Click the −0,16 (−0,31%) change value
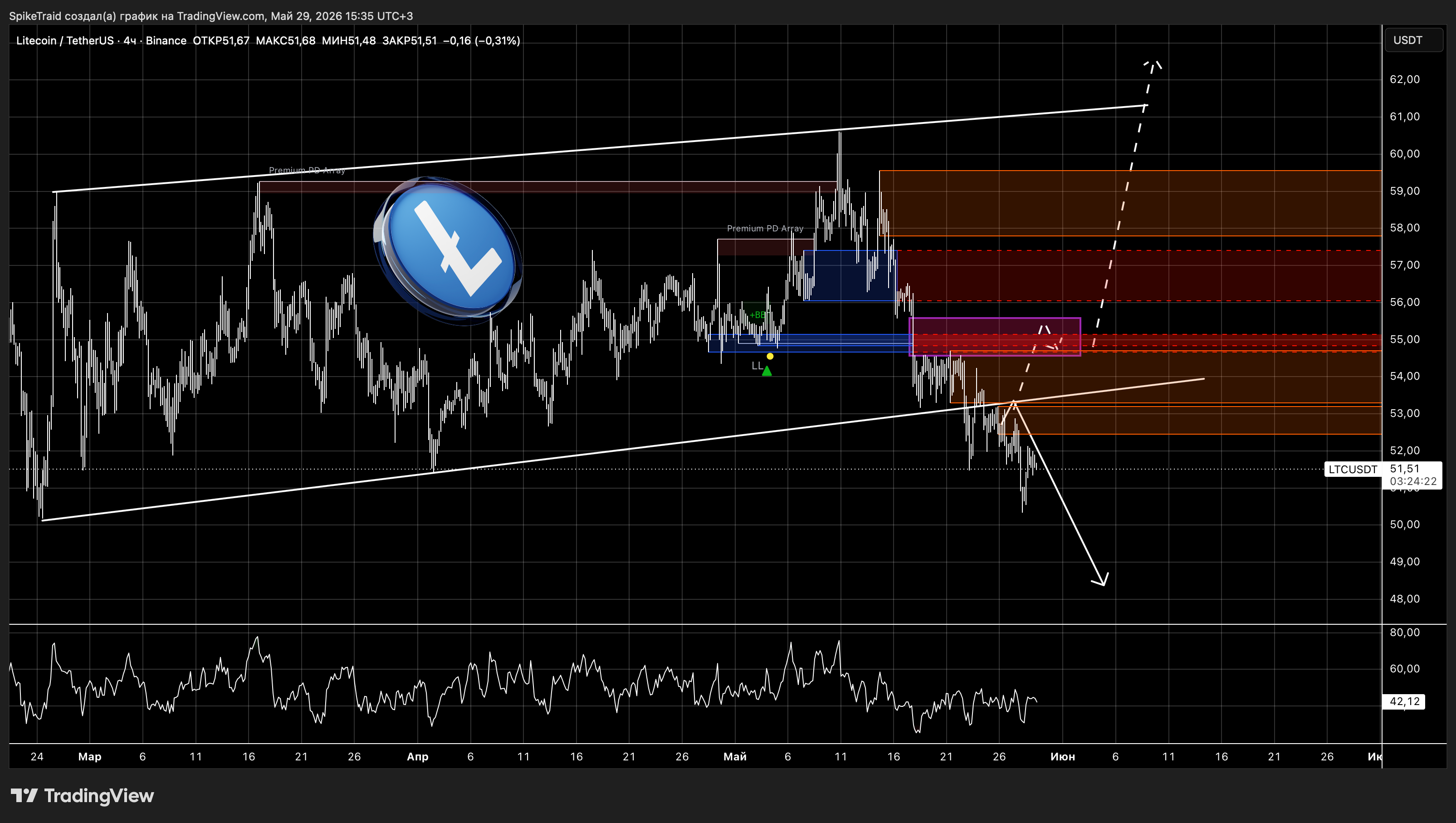This screenshot has height=823, width=1456. pyautogui.click(x=482, y=41)
